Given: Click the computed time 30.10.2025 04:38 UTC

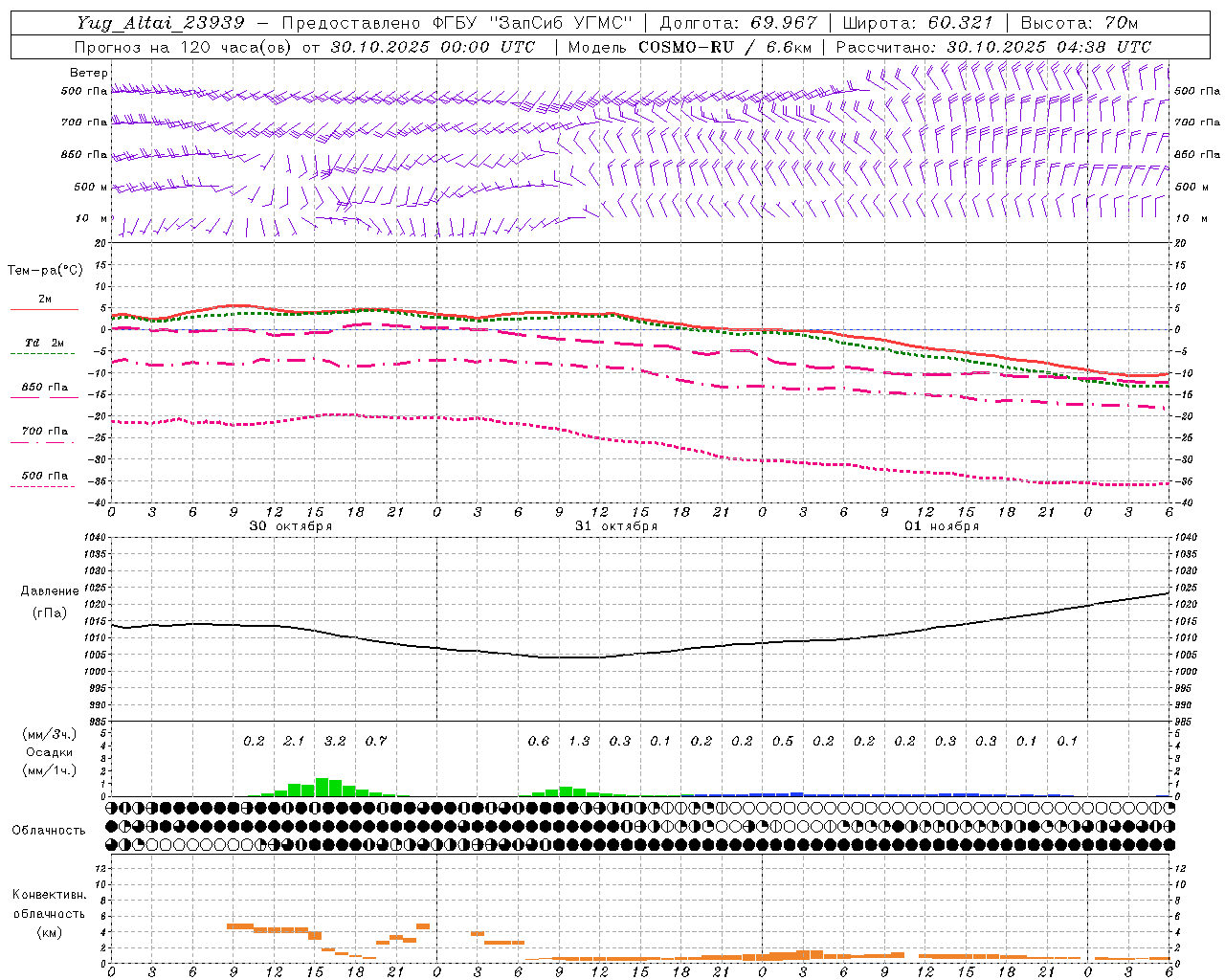Looking at the screenshot, I should (x=1049, y=47).
